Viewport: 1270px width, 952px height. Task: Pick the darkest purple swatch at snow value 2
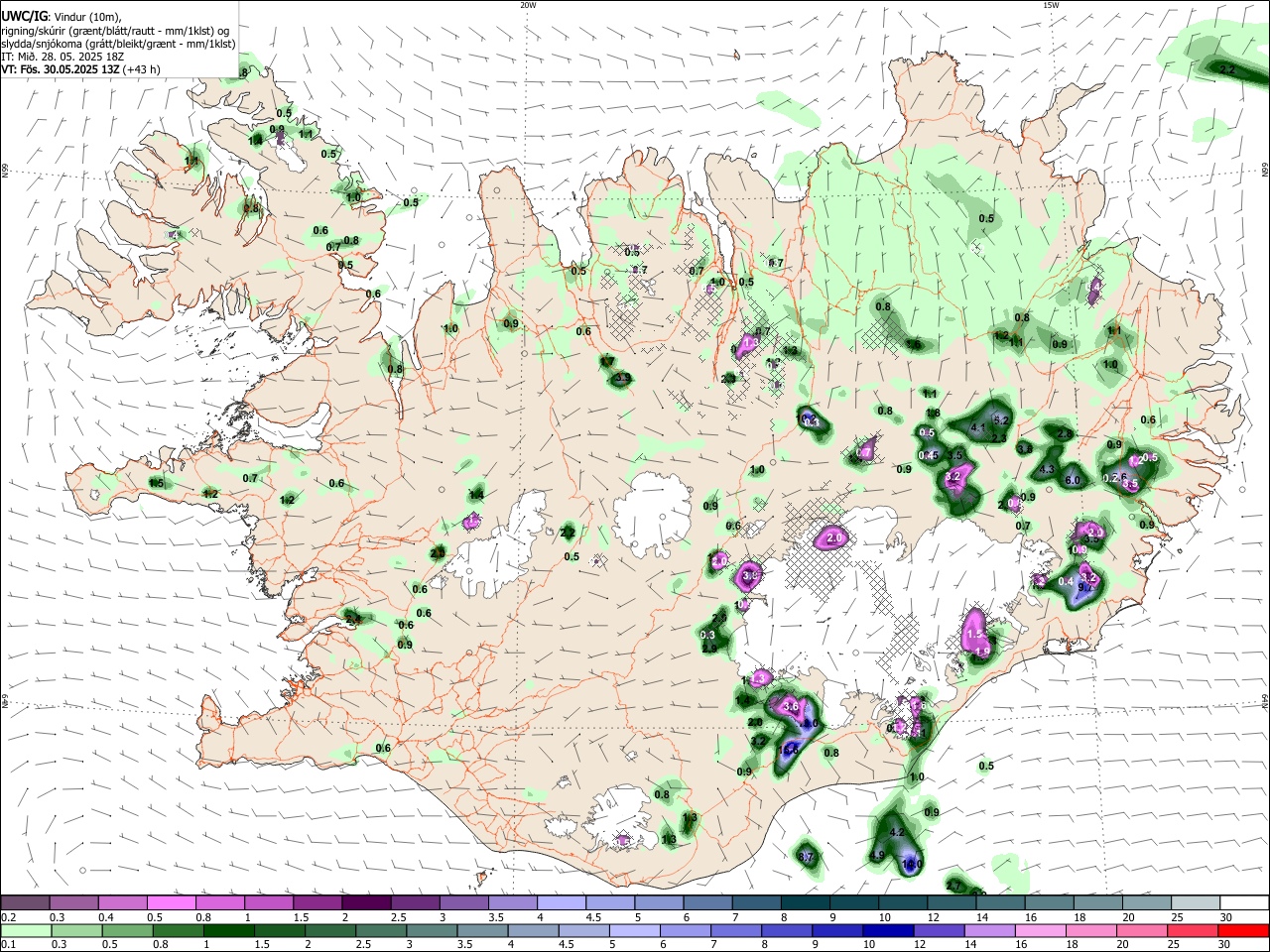point(366,902)
